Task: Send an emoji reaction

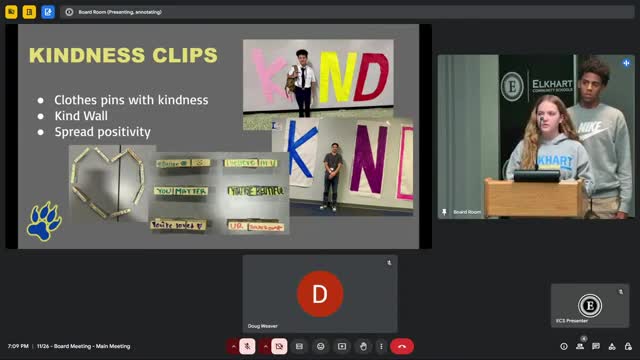Action: click(320, 347)
